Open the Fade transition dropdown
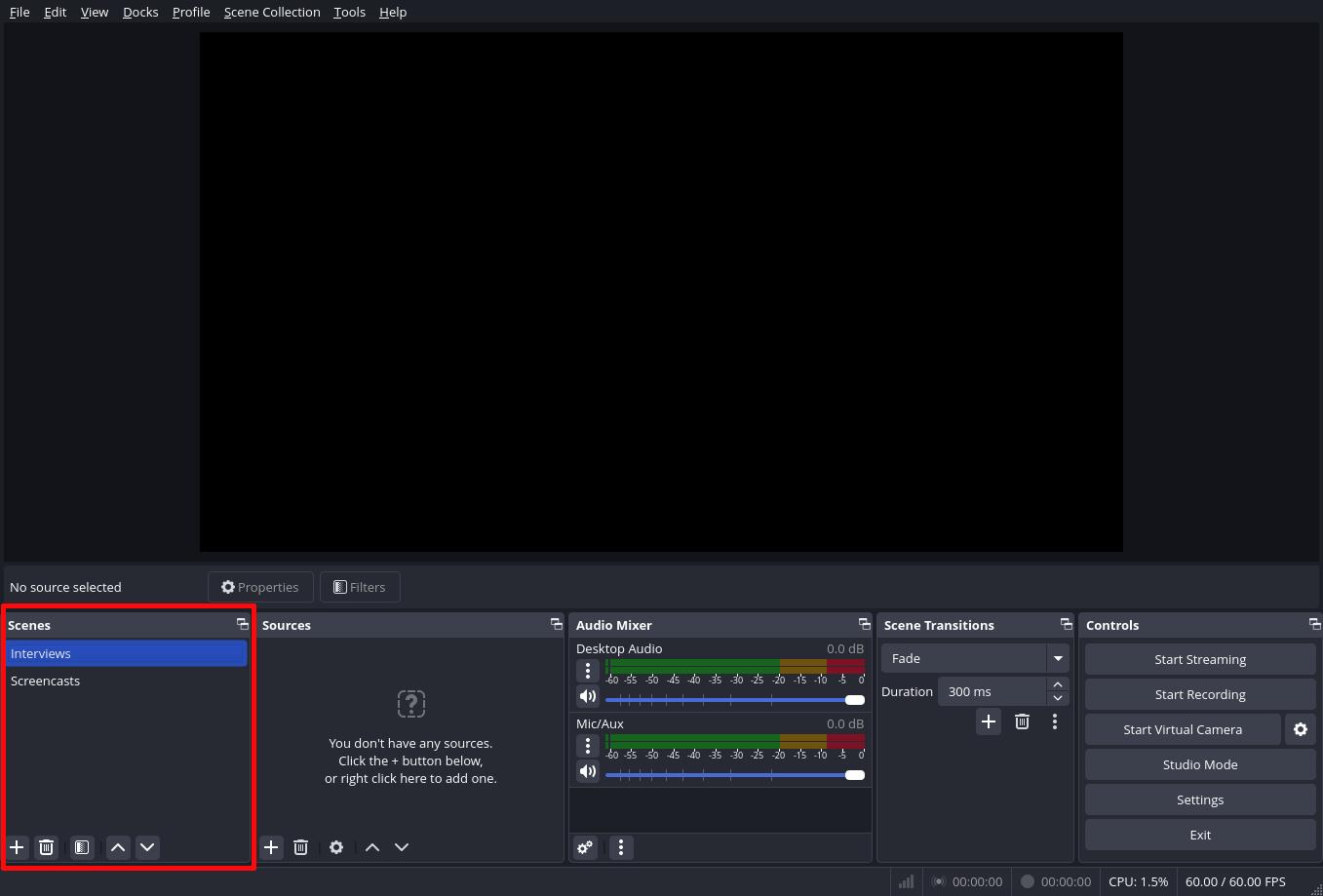1323x896 pixels. [x=1058, y=658]
